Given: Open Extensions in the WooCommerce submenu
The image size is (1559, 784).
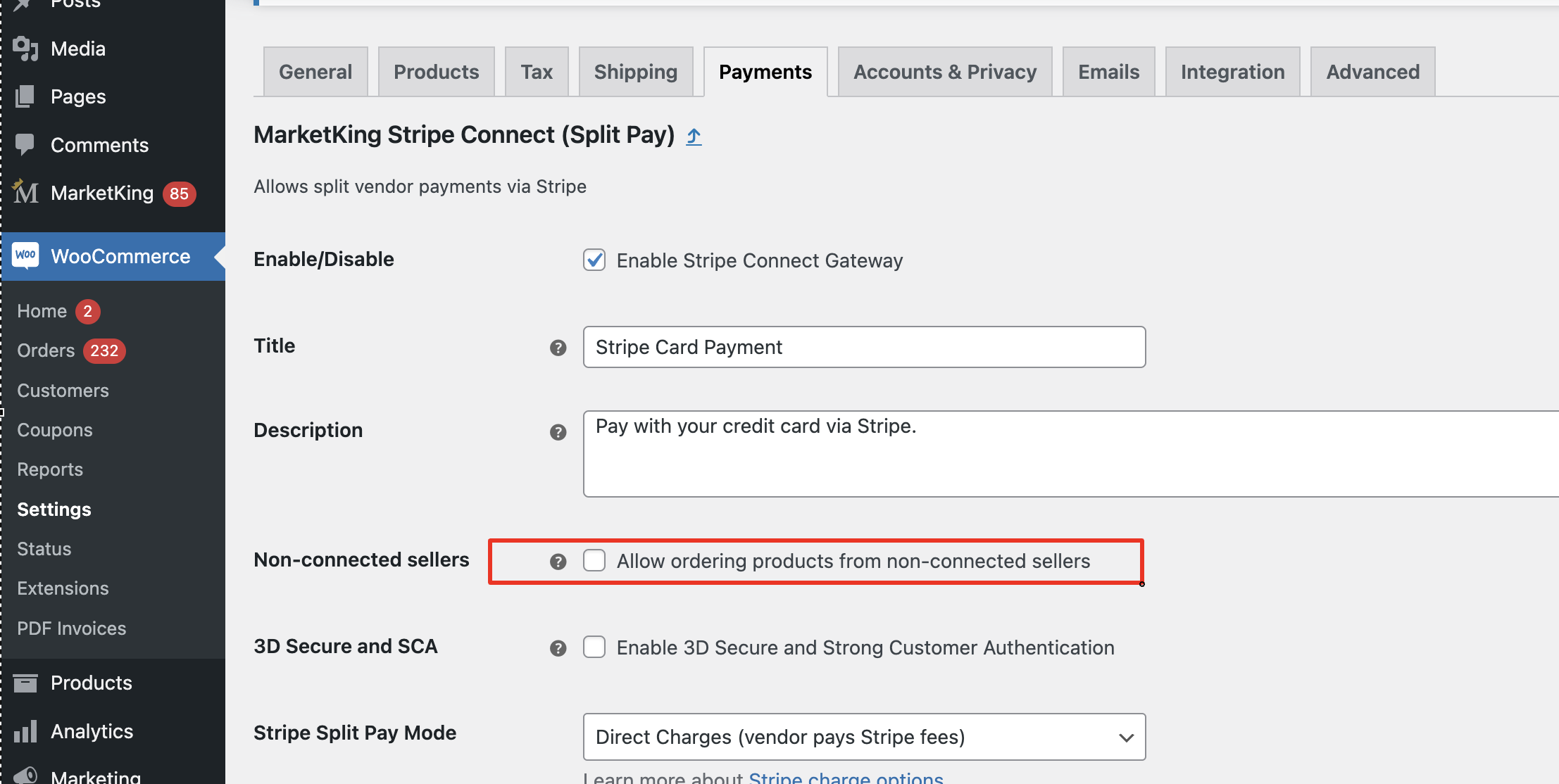Looking at the screenshot, I should click(x=63, y=588).
